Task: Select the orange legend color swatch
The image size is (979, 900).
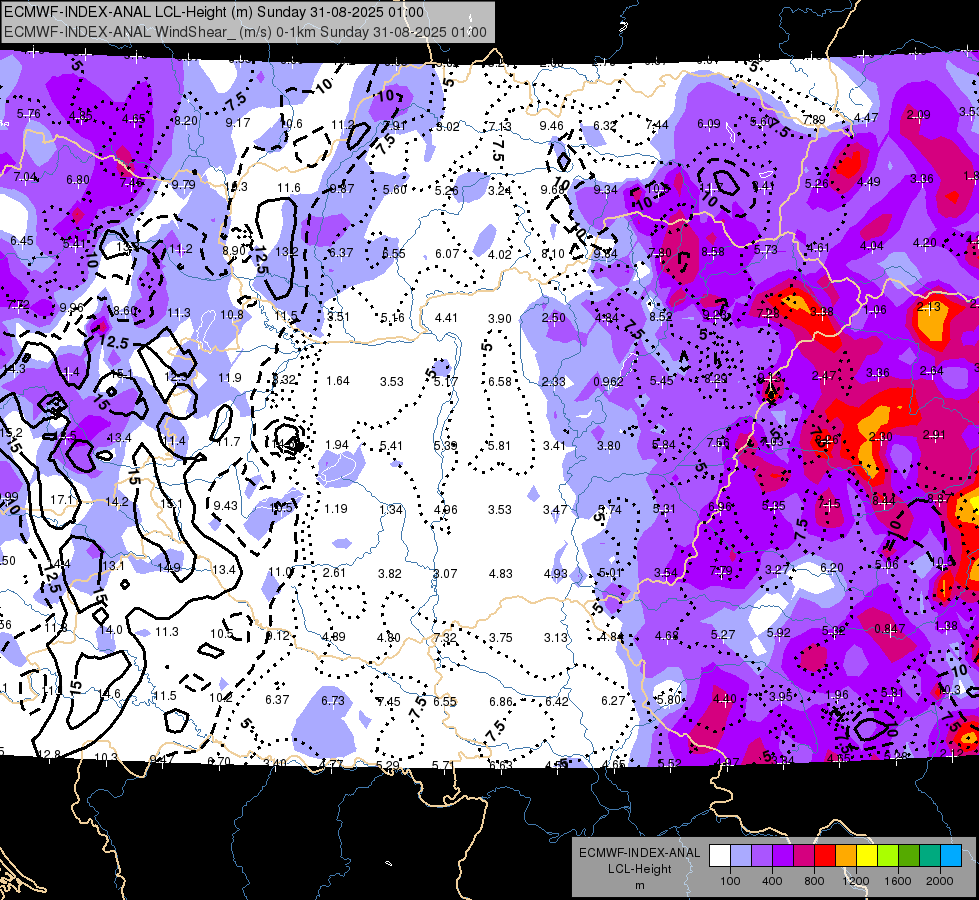Action: click(845, 856)
